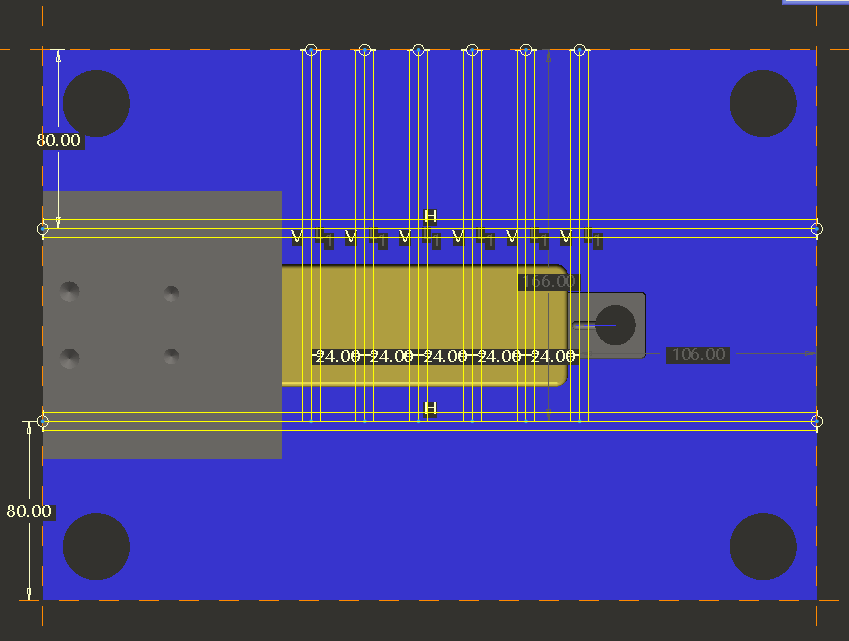849x641 pixels.
Task: Pick the rightmost top-edge sketch point
Action: 579,50
